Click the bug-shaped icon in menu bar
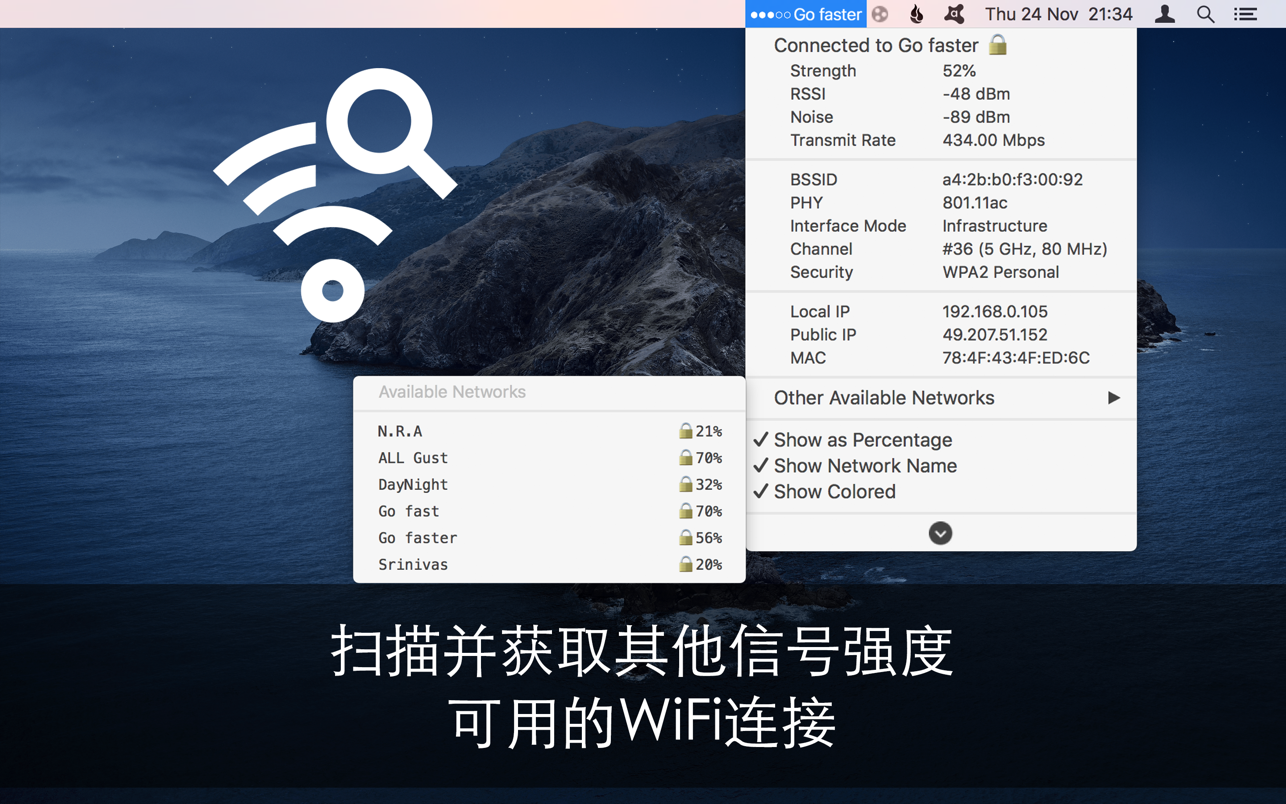Image resolution: width=1286 pixels, height=804 pixels. [954, 14]
